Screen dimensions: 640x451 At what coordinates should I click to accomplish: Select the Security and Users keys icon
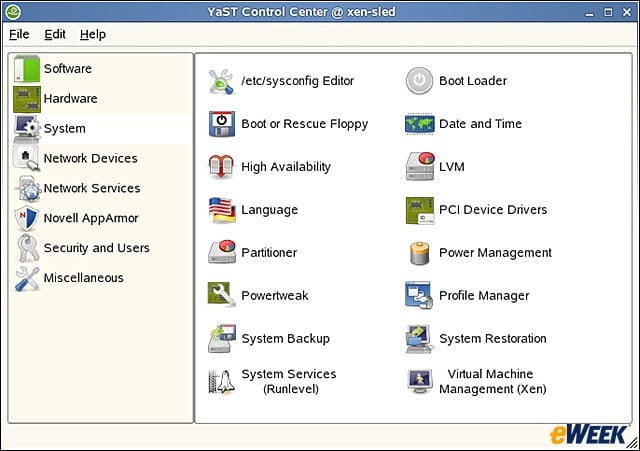(x=27, y=248)
